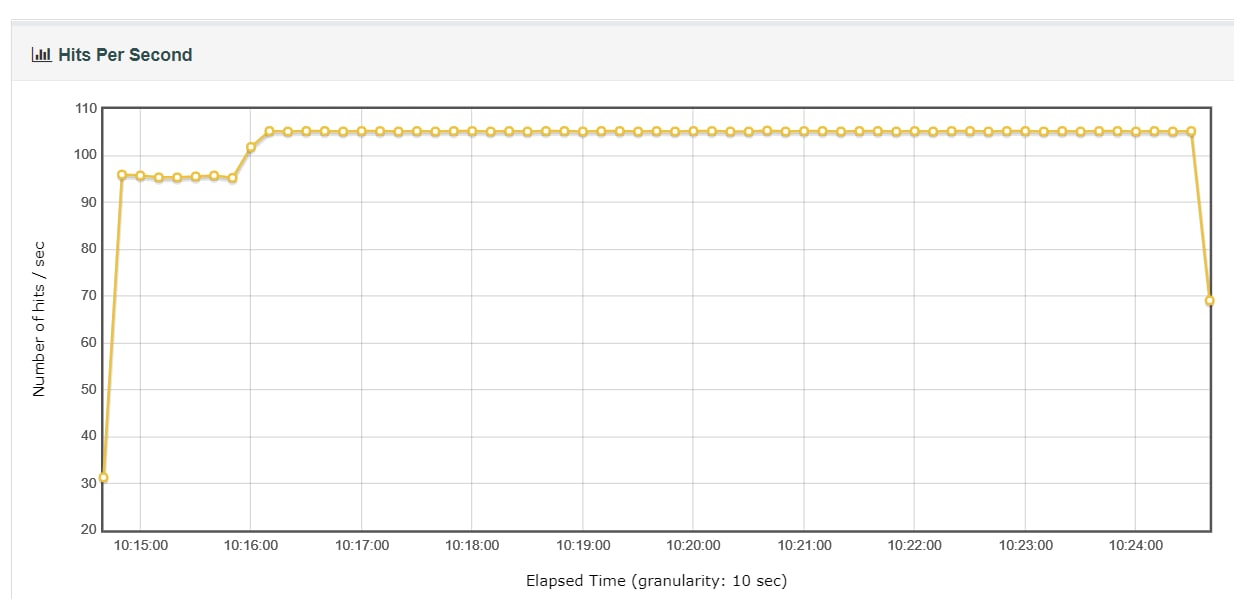The width and height of the screenshot is (1234, 599).
Task: Click x-axis label 10:15:00
Action: (x=140, y=546)
